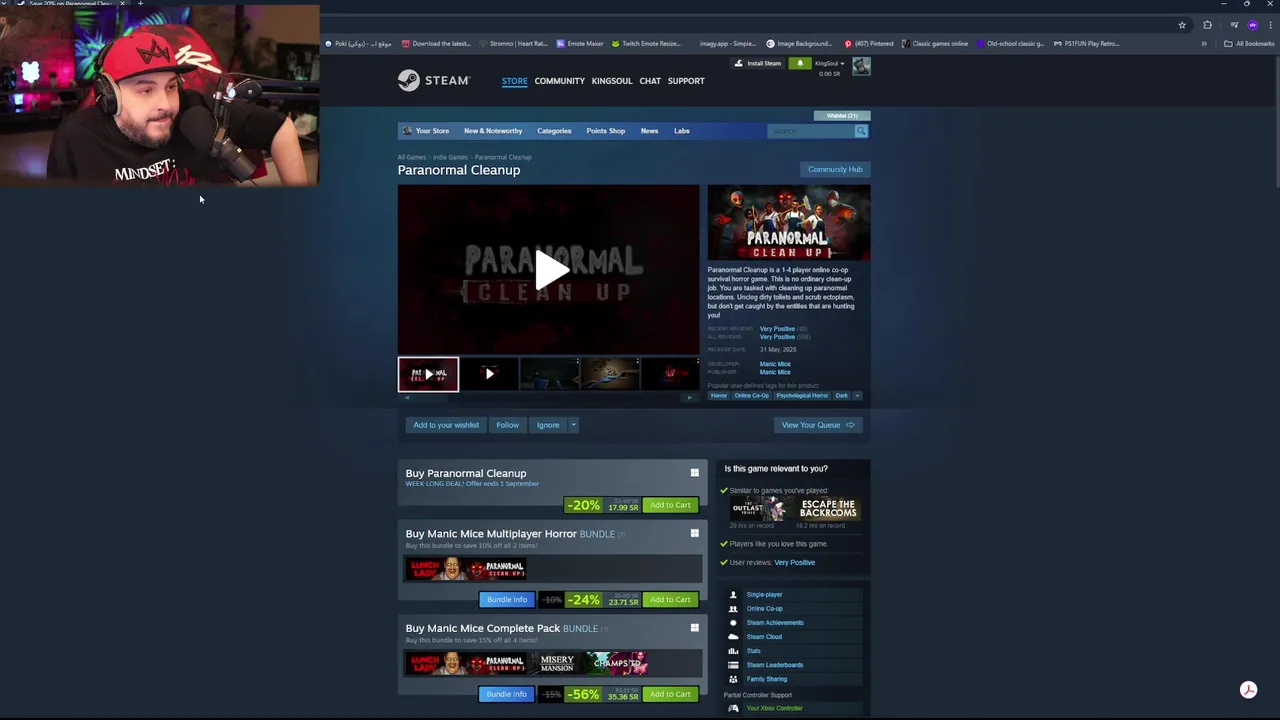This screenshot has width=1280, height=720.
Task: Click the Steam Cloud icon
Action: (733, 637)
